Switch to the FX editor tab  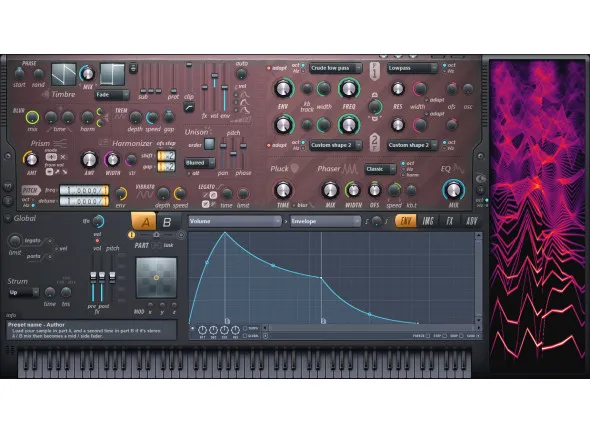(x=449, y=221)
